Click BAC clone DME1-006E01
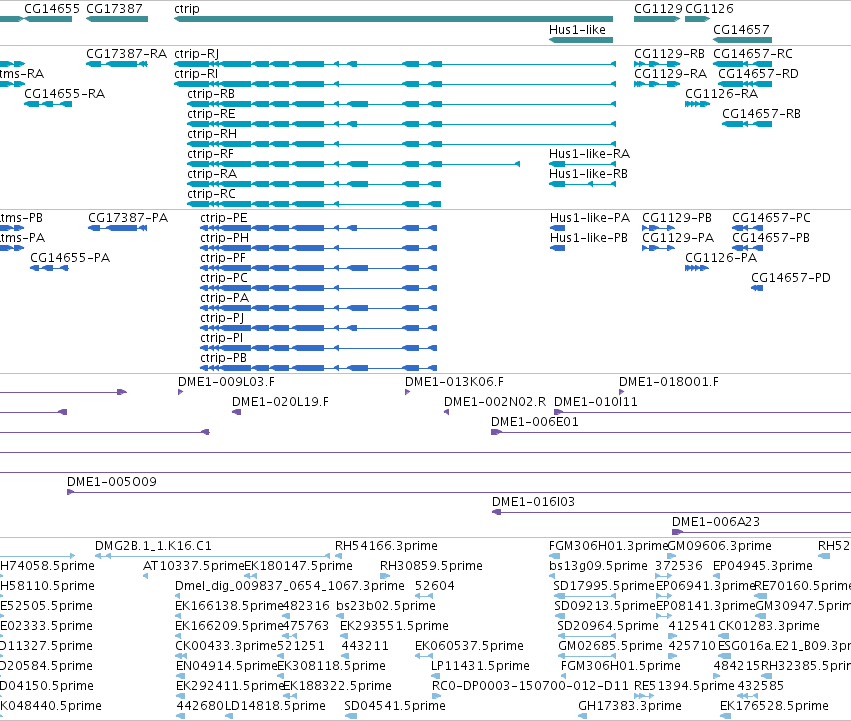The image size is (851, 721). [535, 422]
